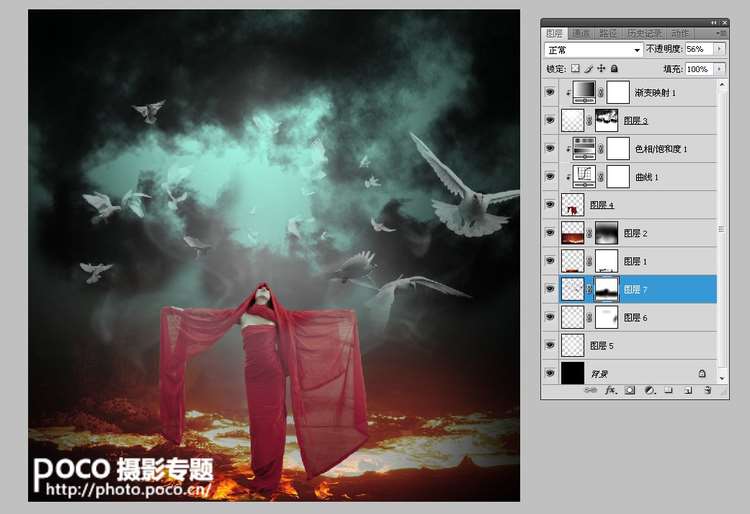Screen dimensions: 750x514
Task: Click the delete layer trash icon
Action: point(707,390)
